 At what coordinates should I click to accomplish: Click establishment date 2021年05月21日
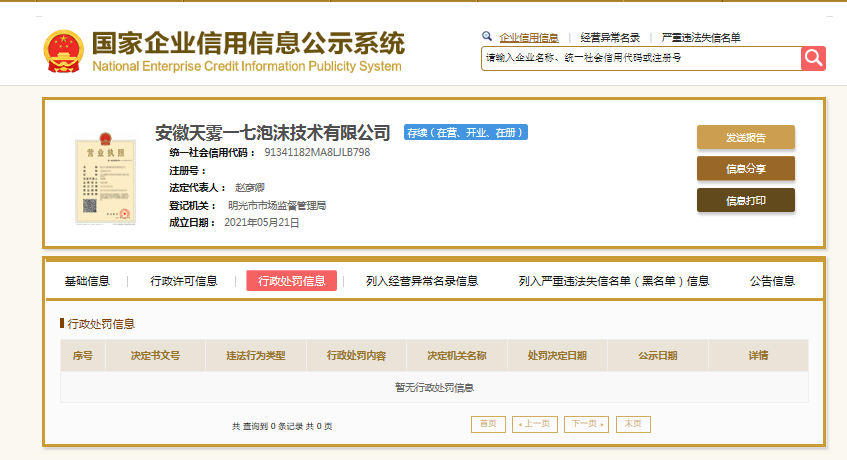pyautogui.click(x=261, y=222)
